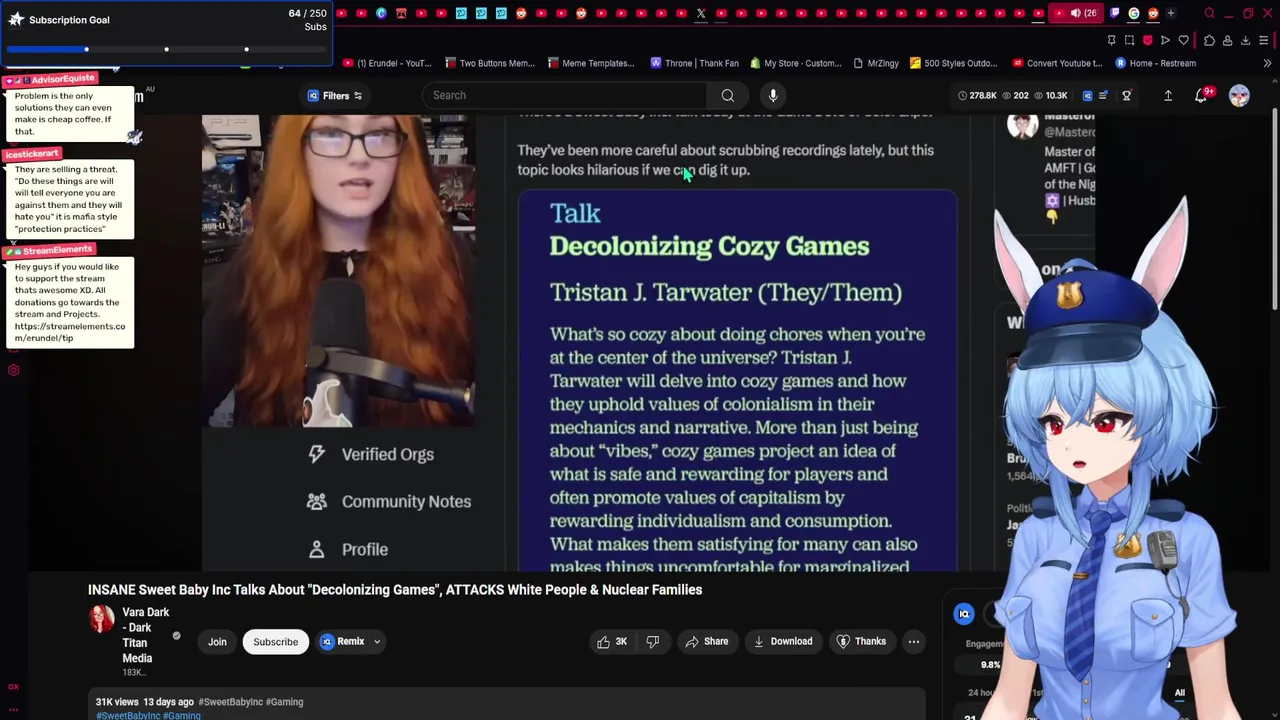Viewport: 1280px width, 720px height.
Task: Open the Home - Restream bookmark
Action: [1155, 63]
